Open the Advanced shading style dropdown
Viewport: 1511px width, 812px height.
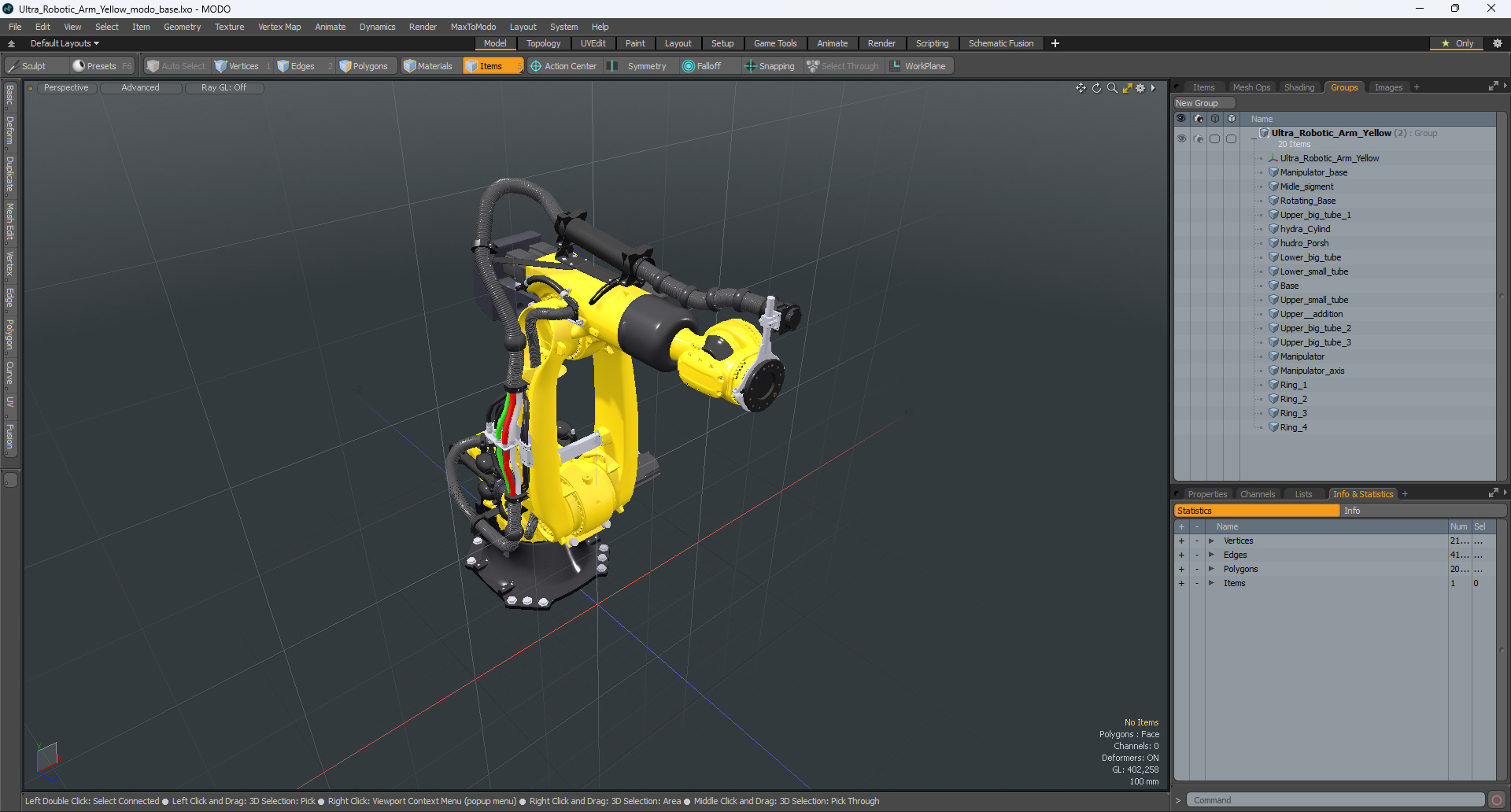pos(140,88)
